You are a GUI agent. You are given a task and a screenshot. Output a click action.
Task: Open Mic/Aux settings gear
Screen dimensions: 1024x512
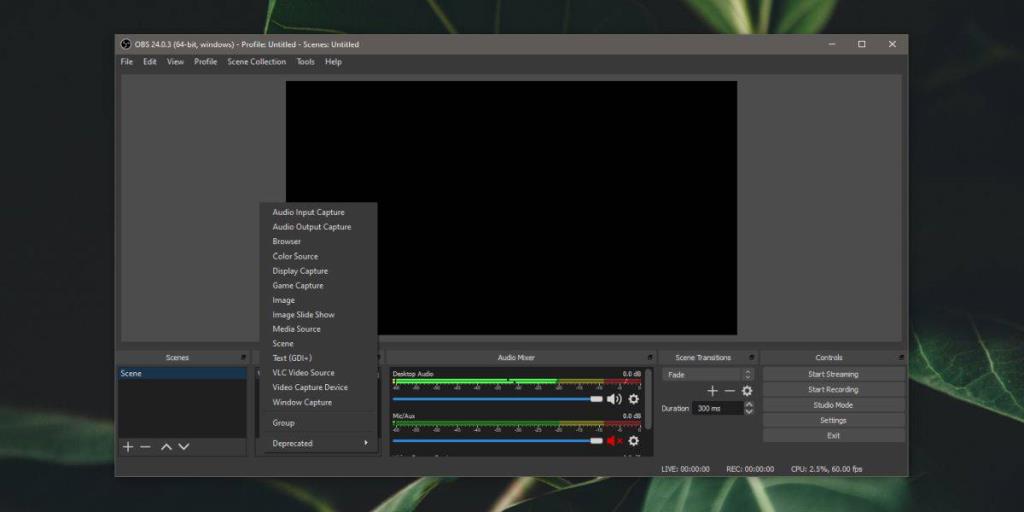click(x=633, y=441)
